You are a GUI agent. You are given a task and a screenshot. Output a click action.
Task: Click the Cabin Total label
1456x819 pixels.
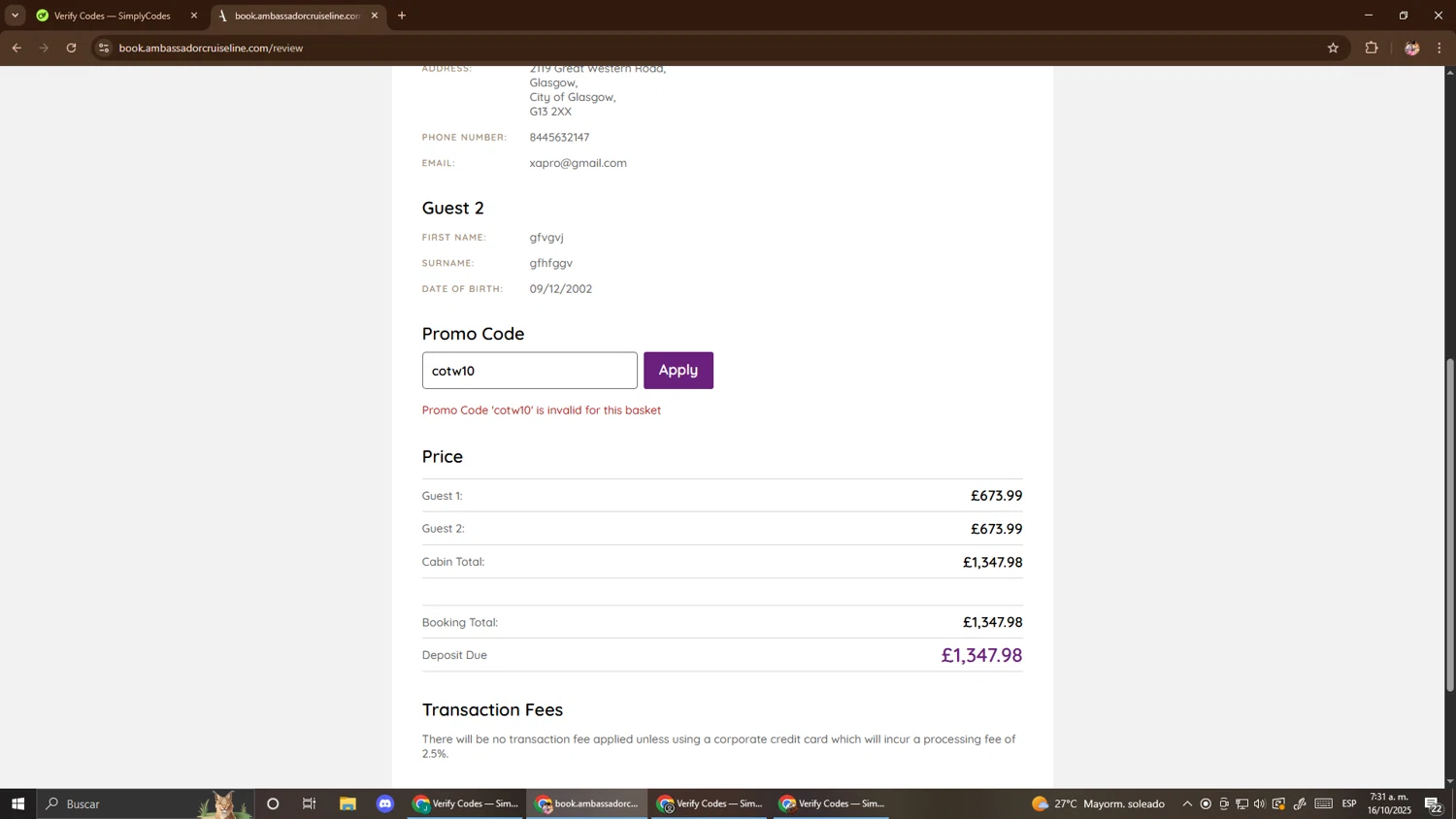click(453, 562)
